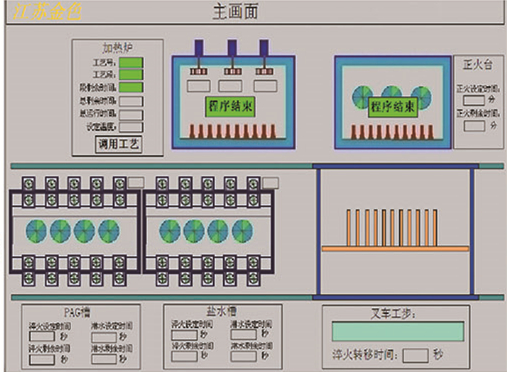Click the small indicator box above the left tank
507x372 pixels.
(136, 182)
